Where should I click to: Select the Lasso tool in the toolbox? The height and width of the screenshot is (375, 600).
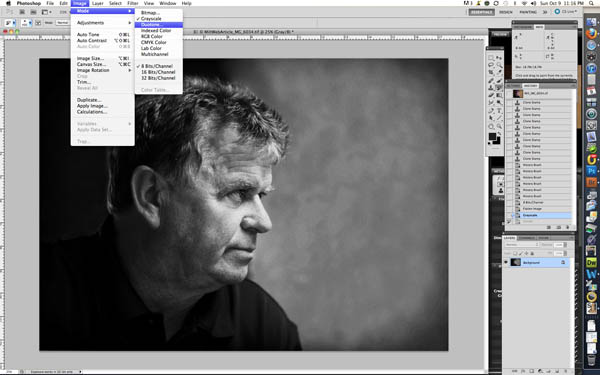491,65
